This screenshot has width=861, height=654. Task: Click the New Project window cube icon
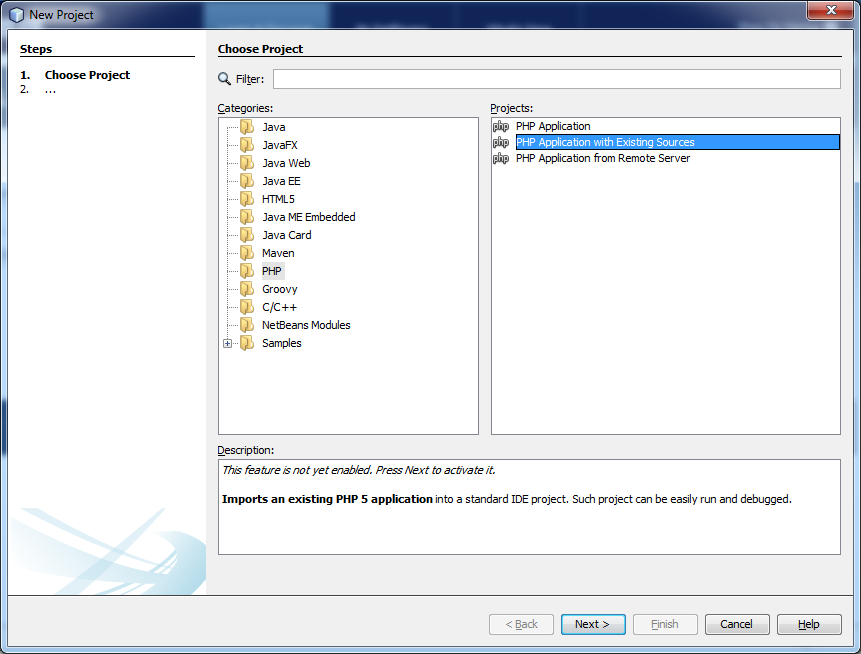(16, 15)
